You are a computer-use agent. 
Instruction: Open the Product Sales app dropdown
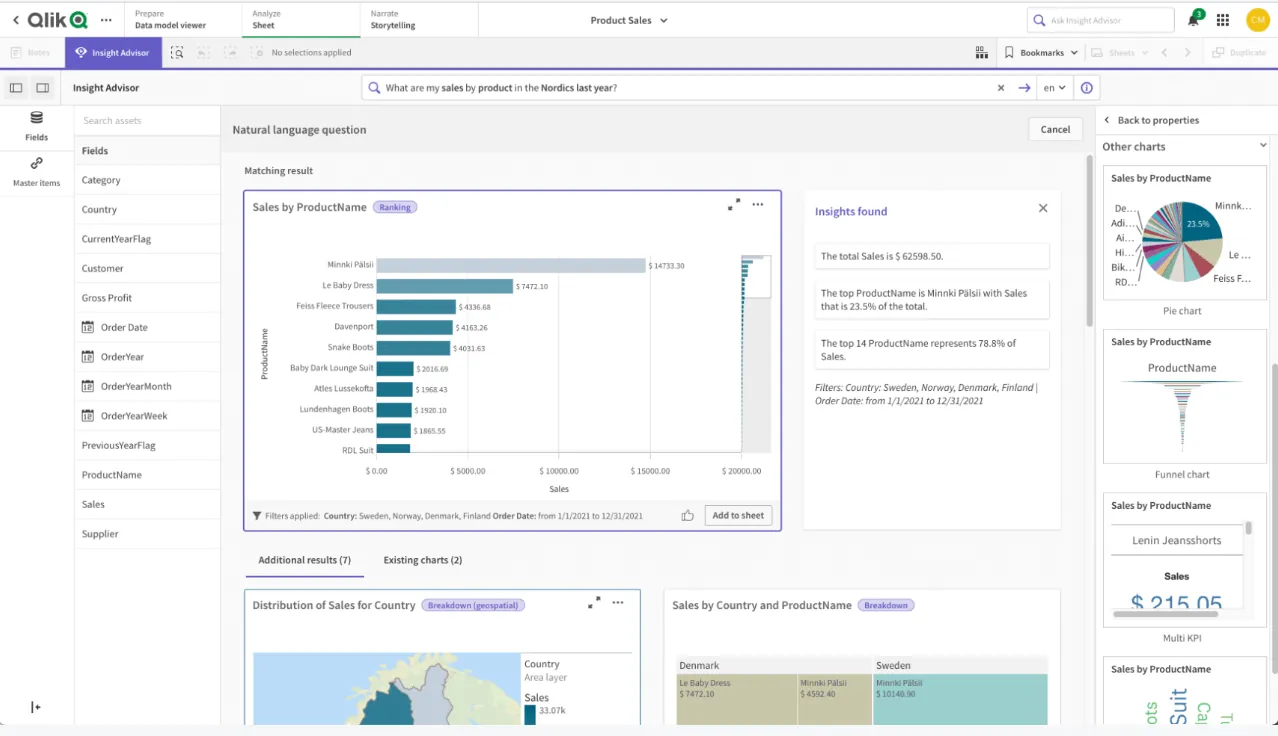[x=628, y=20]
